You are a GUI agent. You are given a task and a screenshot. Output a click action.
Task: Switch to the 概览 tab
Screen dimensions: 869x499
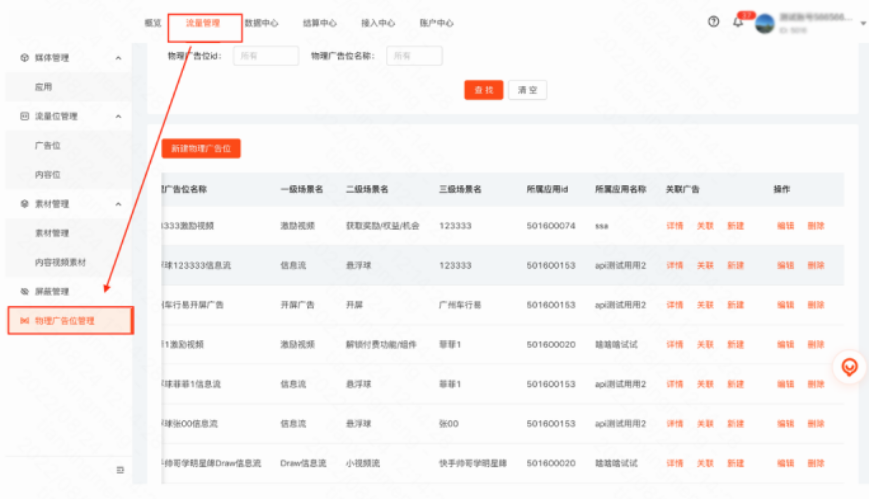(x=153, y=23)
